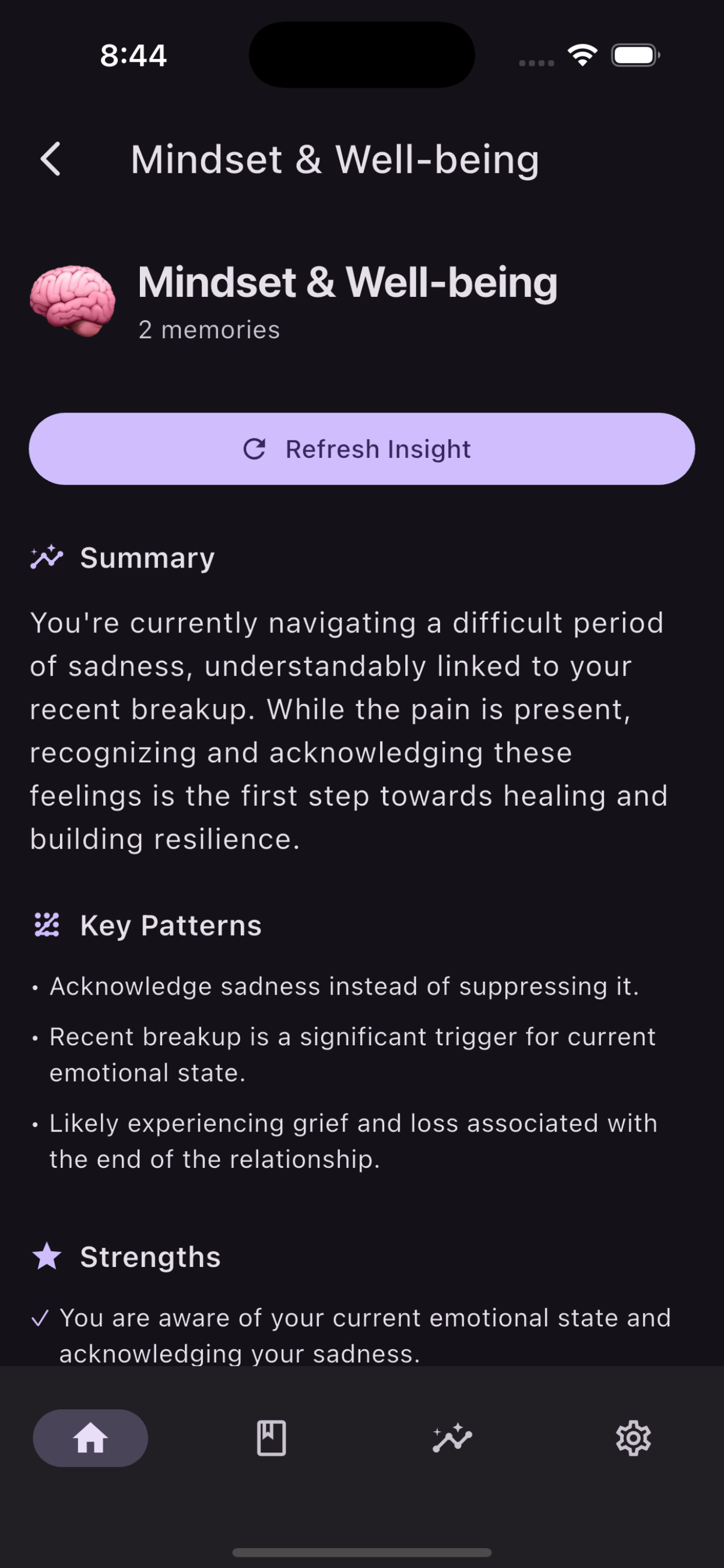Open settings via the gear icon
724x1568 pixels.
click(x=633, y=1438)
